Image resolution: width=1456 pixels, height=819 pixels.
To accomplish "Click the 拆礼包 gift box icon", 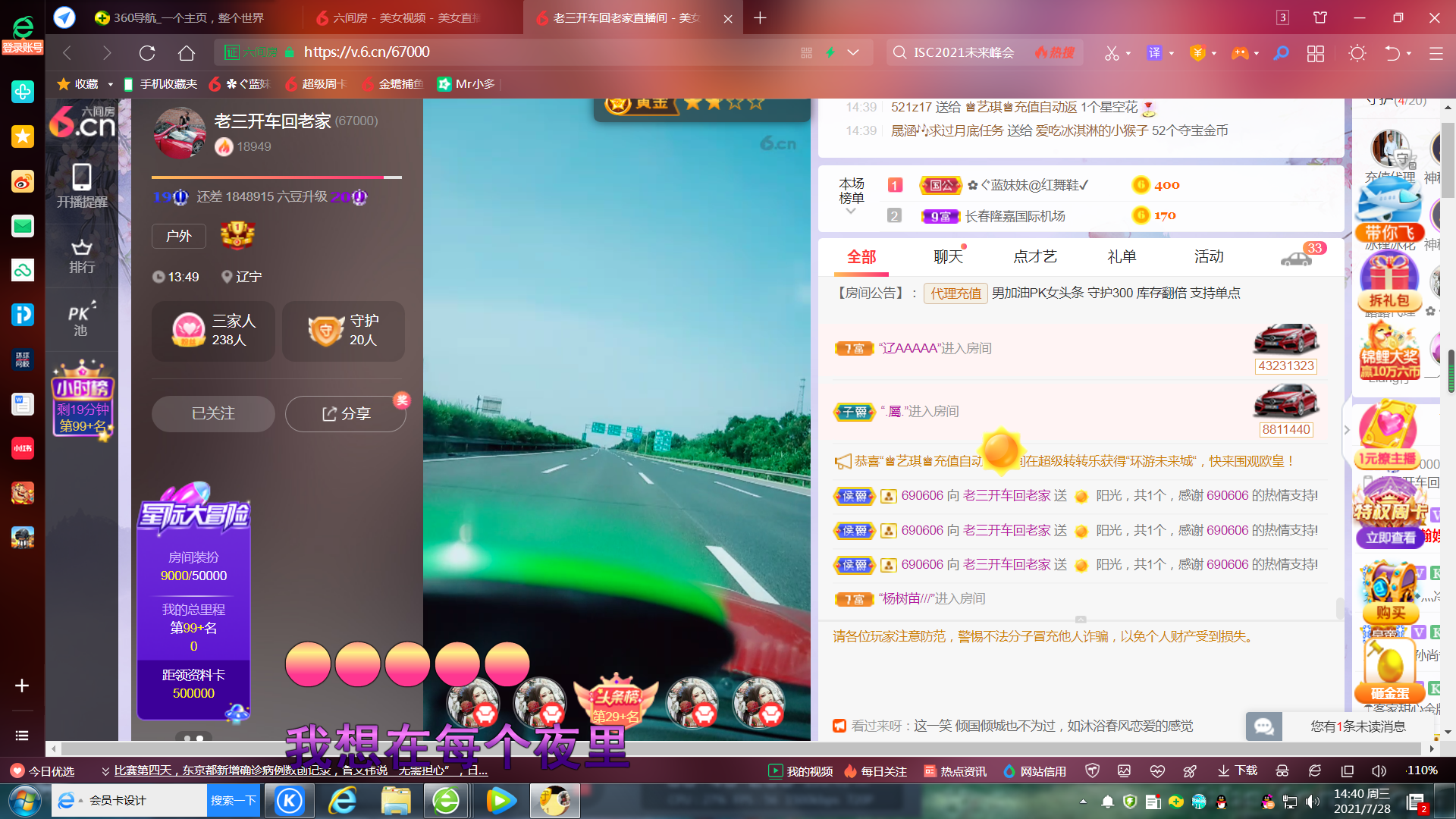I will 1389,282.
